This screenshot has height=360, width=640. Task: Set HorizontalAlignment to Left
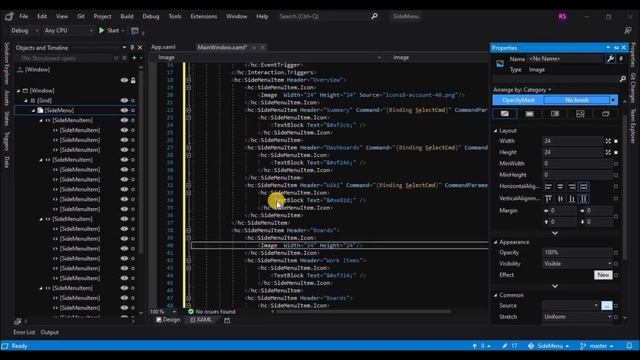coord(548,187)
